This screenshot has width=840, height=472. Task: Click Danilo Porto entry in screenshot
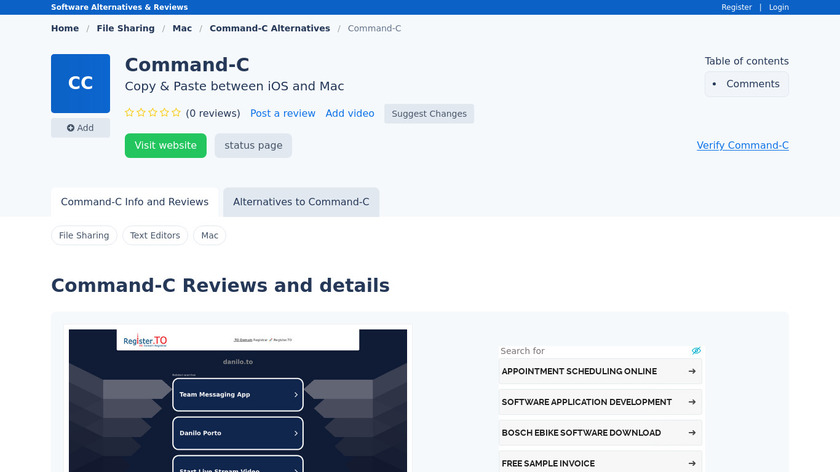(238, 433)
